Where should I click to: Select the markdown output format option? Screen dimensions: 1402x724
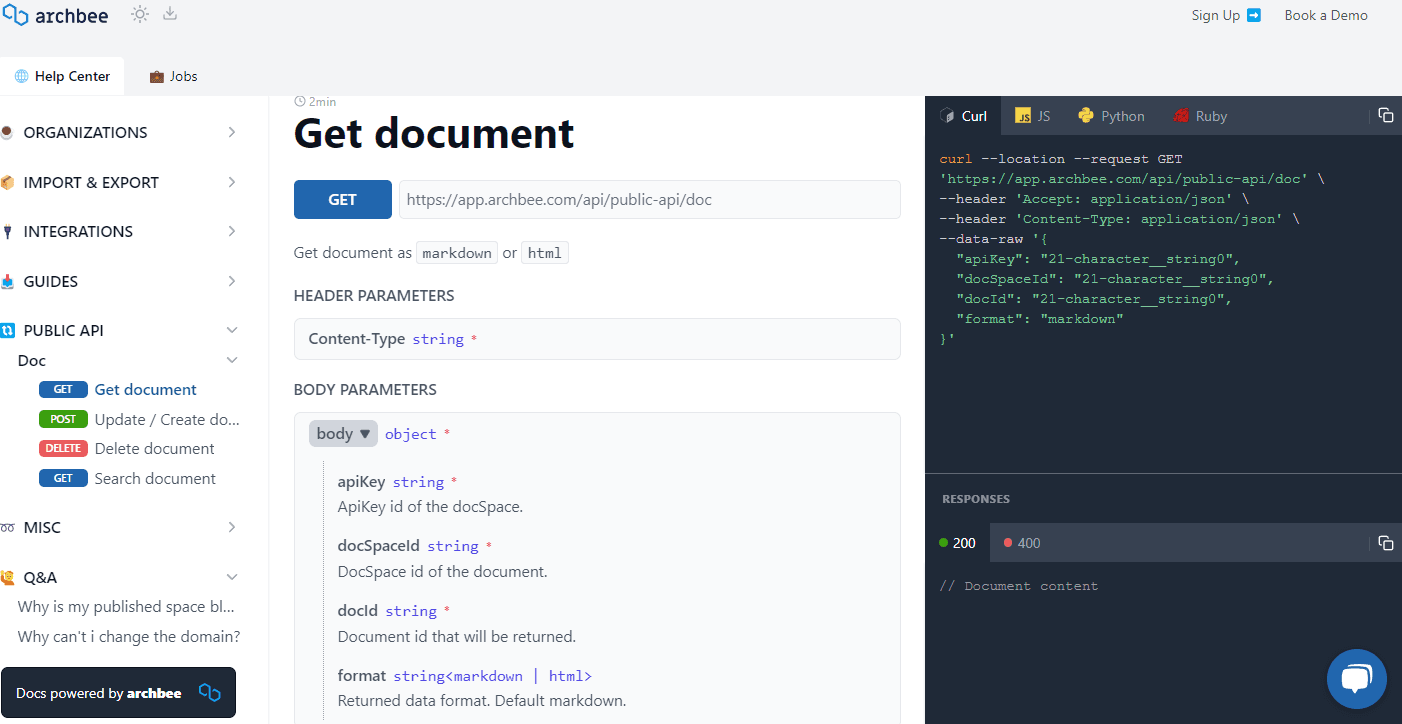pyautogui.click(x=456, y=252)
